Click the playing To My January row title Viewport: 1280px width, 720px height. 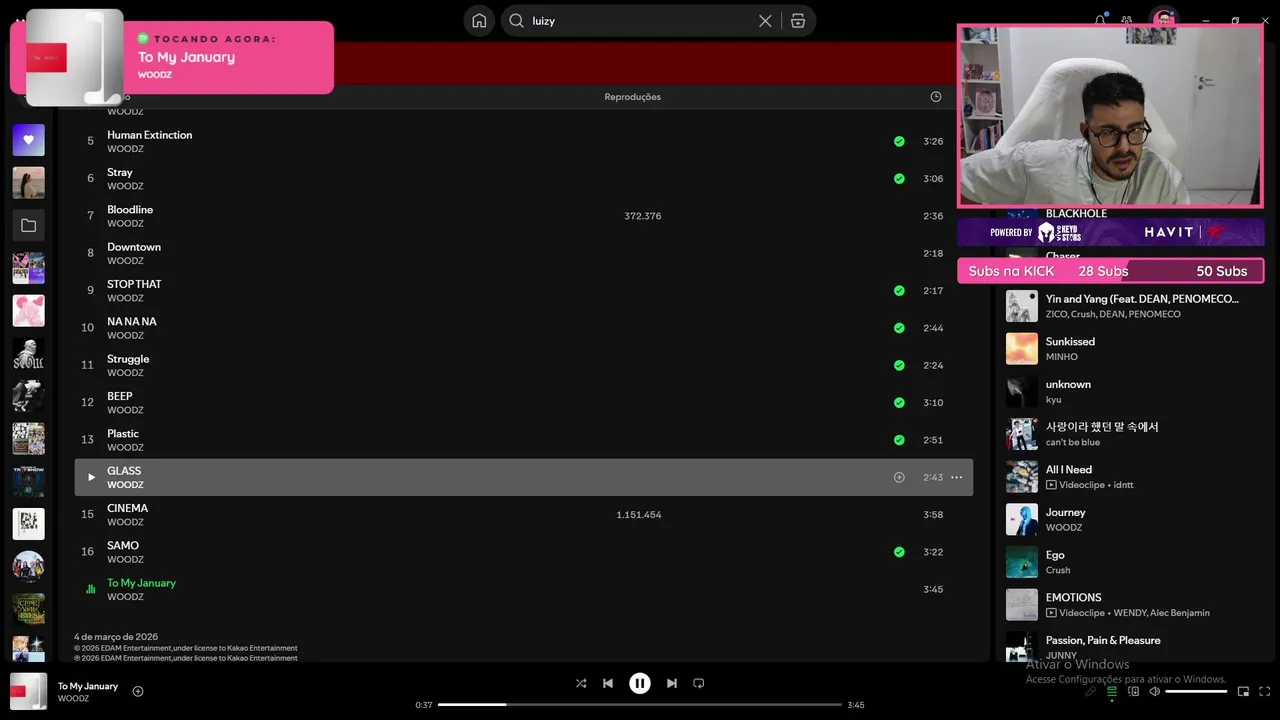[x=141, y=583]
